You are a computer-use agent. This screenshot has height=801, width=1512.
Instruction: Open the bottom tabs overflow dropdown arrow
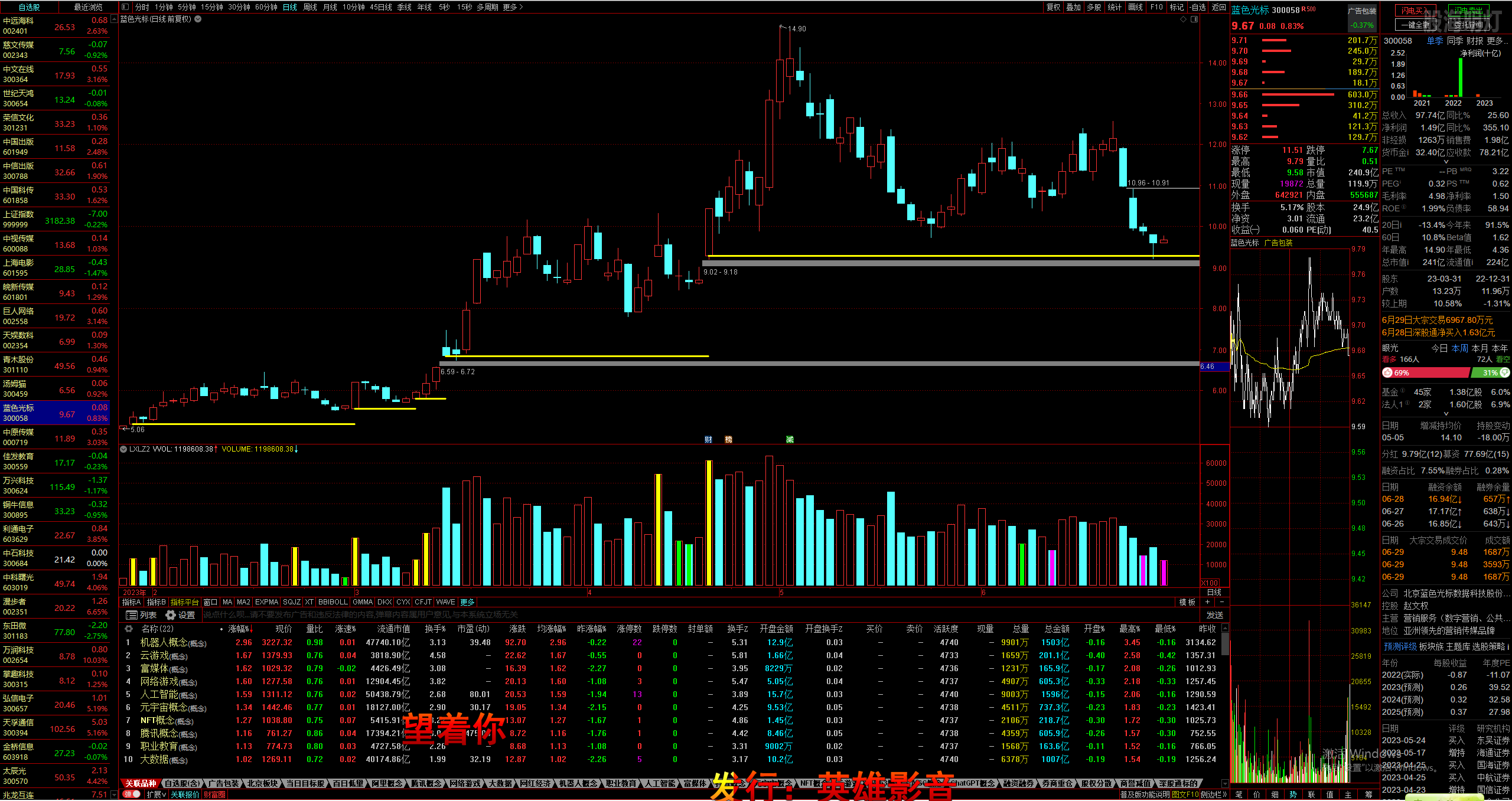(1224, 783)
